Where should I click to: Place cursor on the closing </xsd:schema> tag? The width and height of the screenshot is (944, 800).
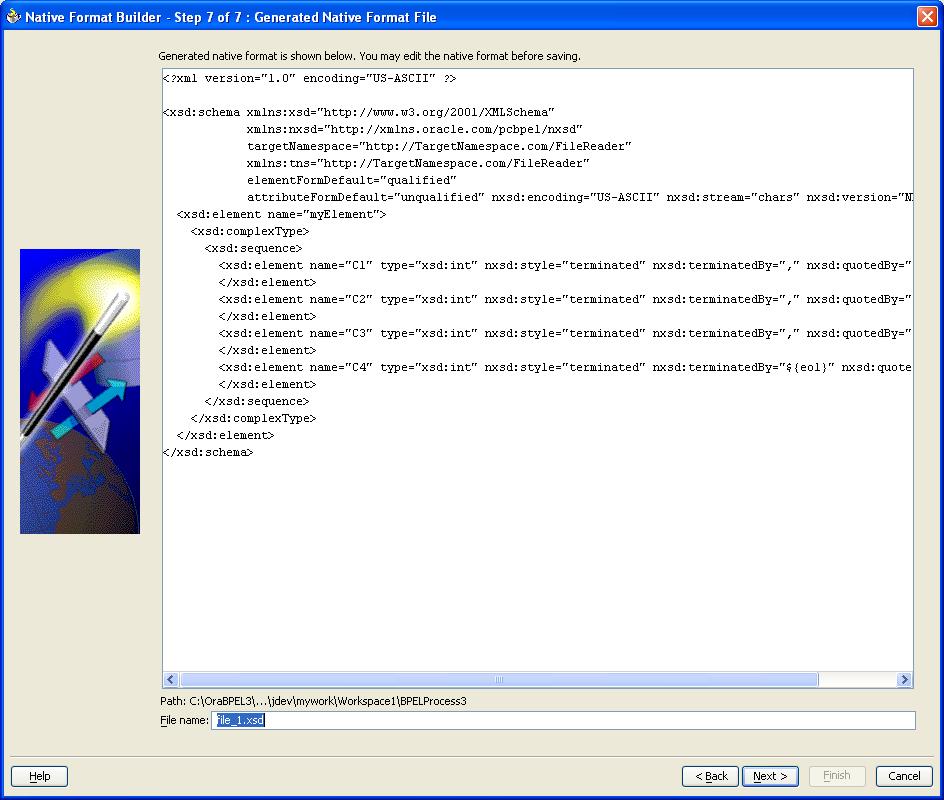[x=208, y=452]
